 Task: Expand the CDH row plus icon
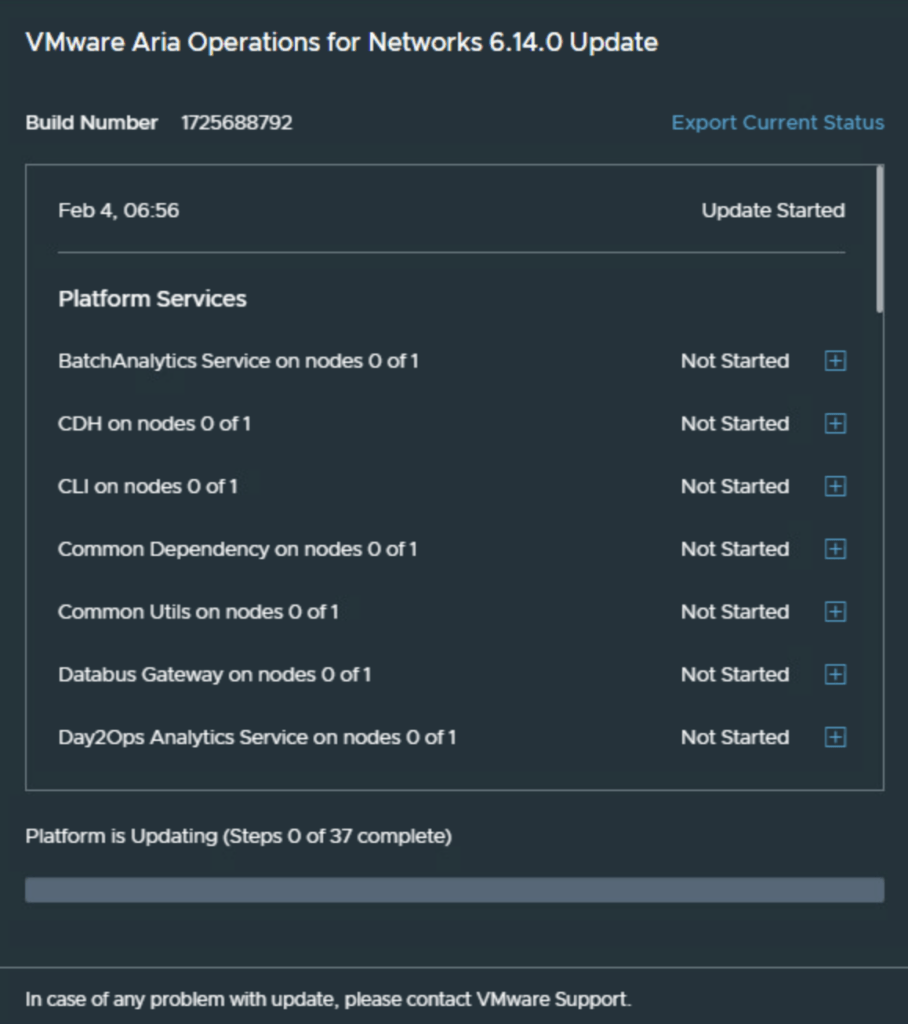tap(835, 424)
